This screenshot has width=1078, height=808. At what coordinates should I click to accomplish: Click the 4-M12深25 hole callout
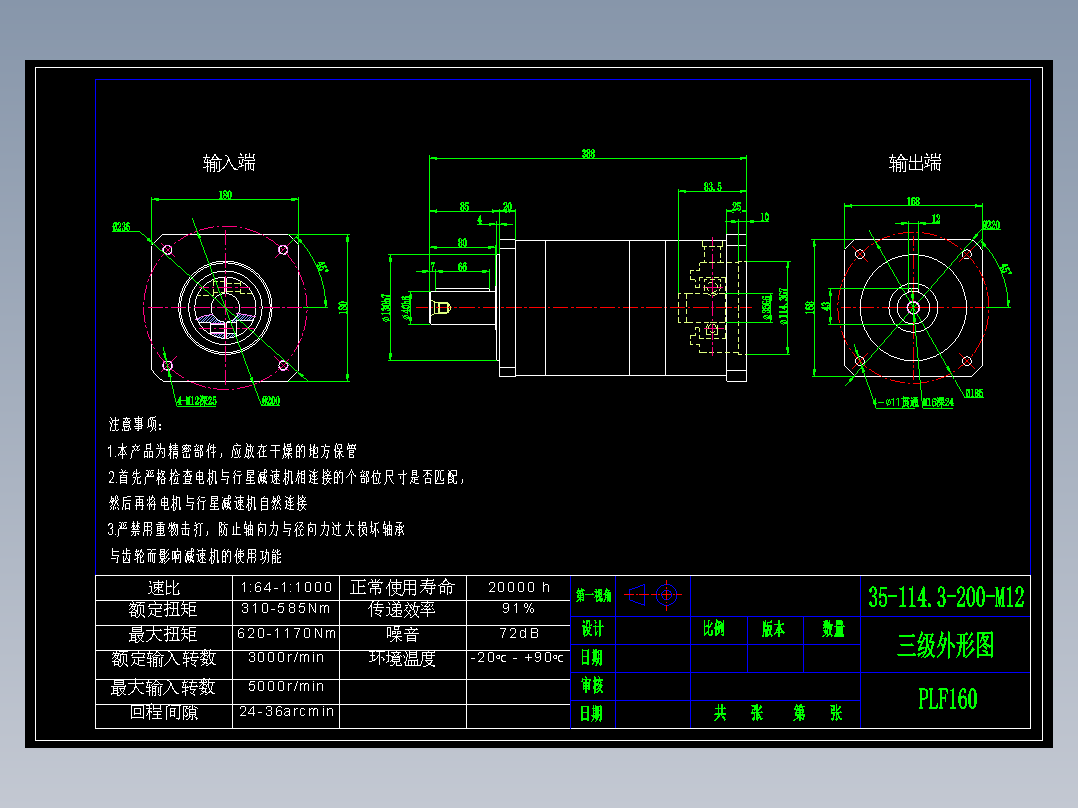pos(195,401)
